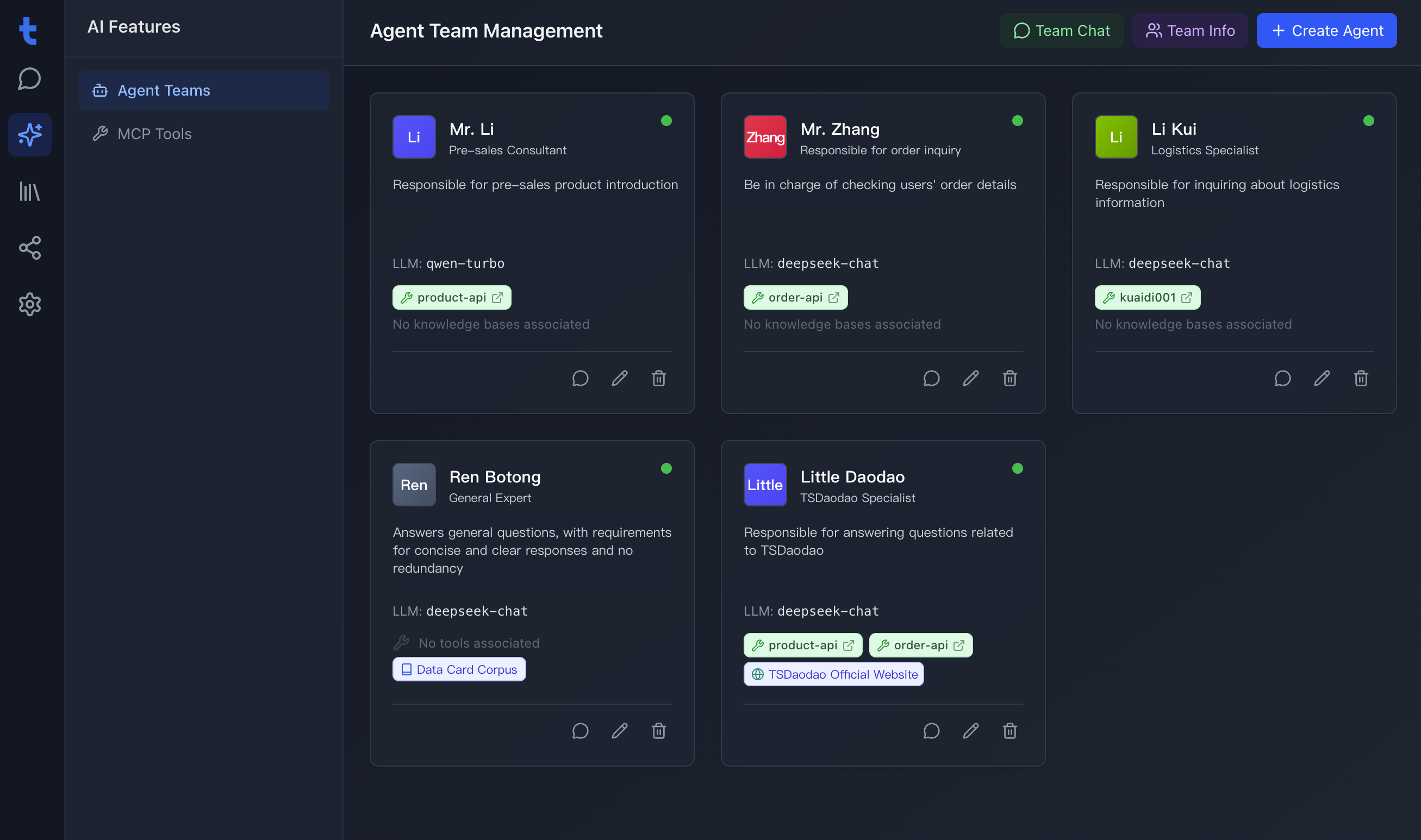Open the library books icon in sidebar
Screen dimensions: 1421x840
click(29, 191)
